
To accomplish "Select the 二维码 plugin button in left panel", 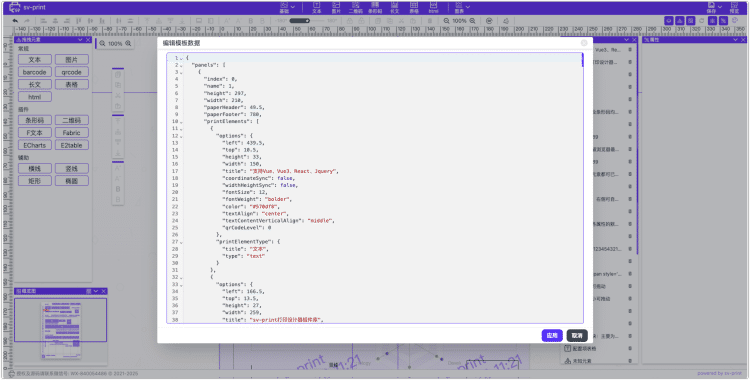I will click(71, 121).
